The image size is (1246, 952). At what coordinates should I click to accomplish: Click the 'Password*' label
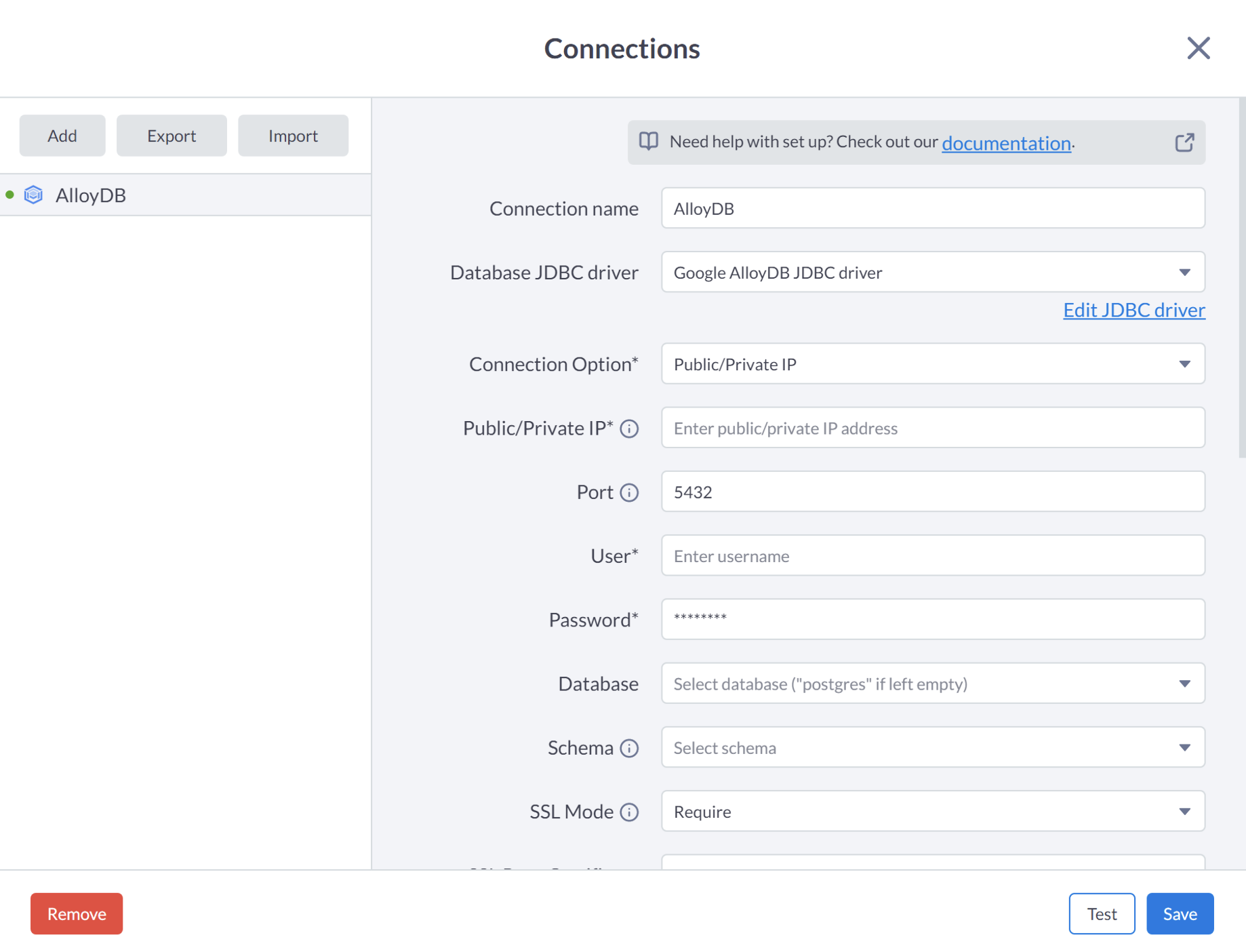593,620
